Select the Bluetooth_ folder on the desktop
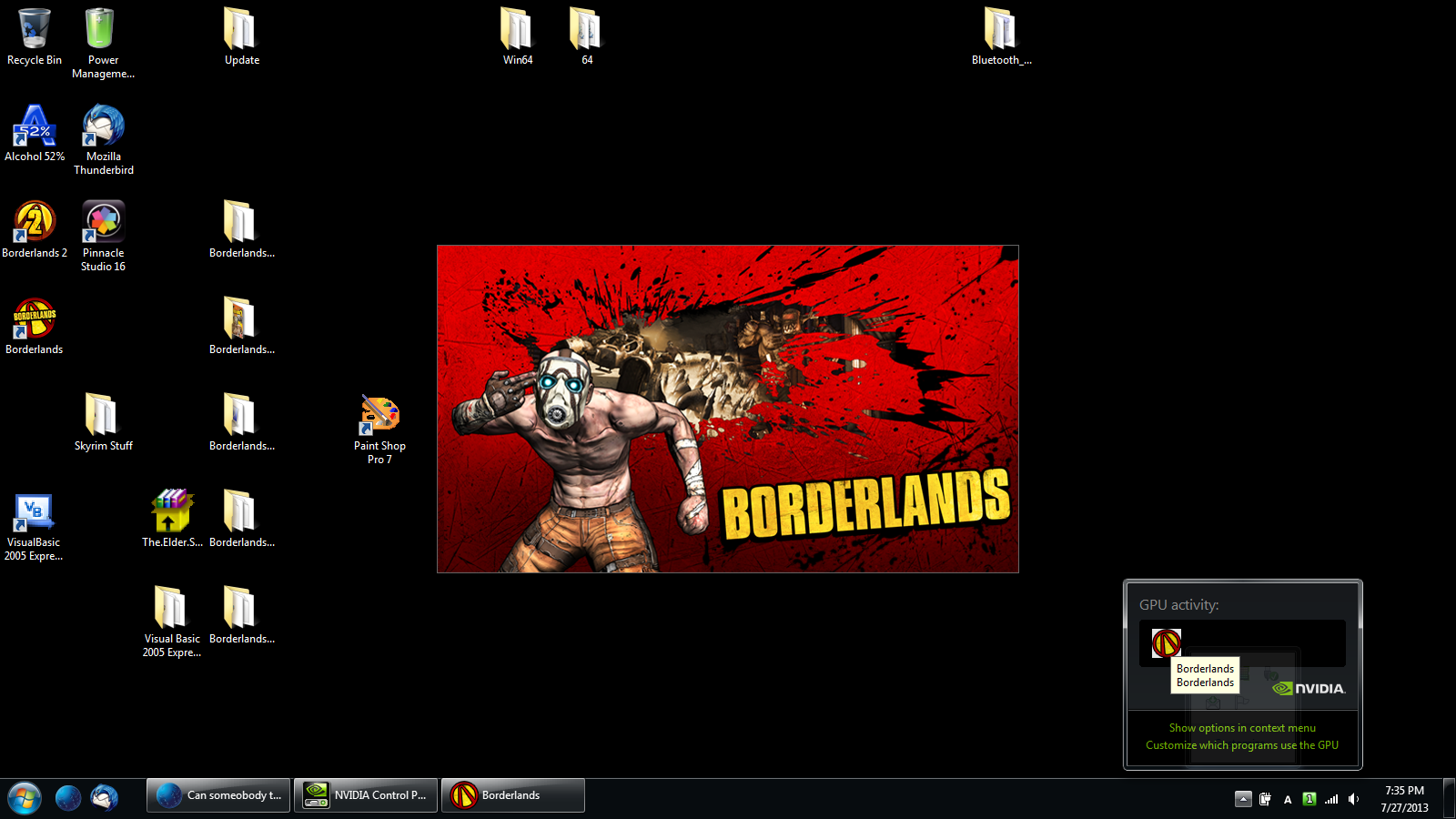 pyautogui.click(x=1001, y=37)
